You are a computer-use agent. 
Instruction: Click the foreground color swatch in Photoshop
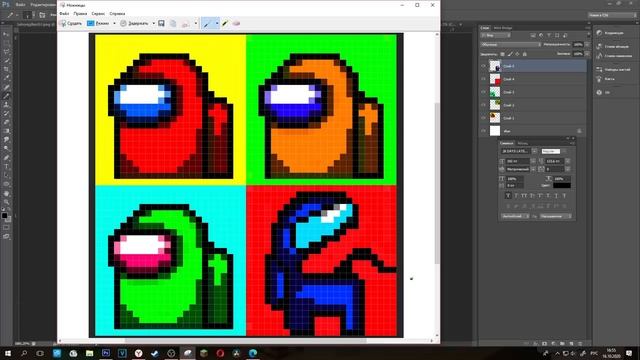(x=4, y=215)
